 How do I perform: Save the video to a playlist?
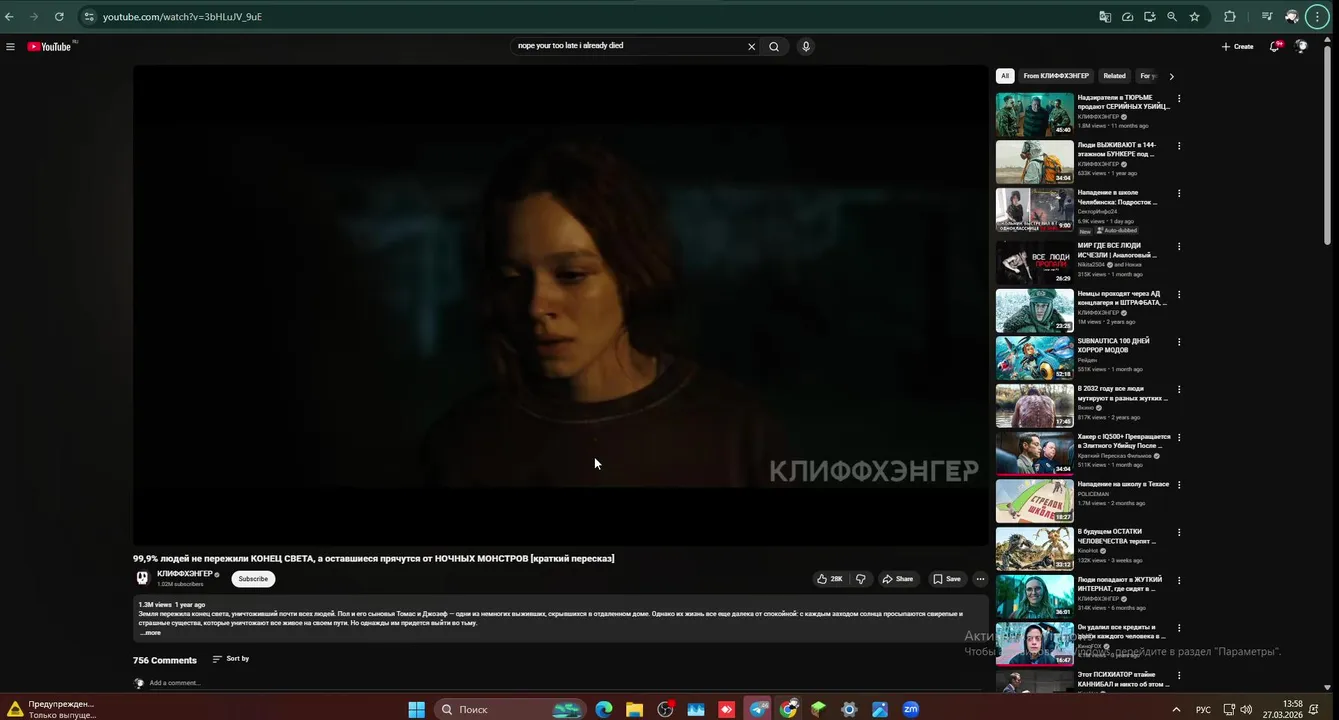point(946,579)
